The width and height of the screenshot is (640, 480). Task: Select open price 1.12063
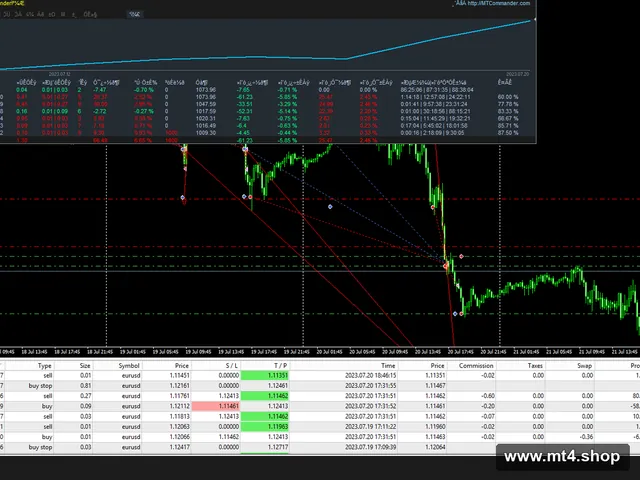coord(179,427)
